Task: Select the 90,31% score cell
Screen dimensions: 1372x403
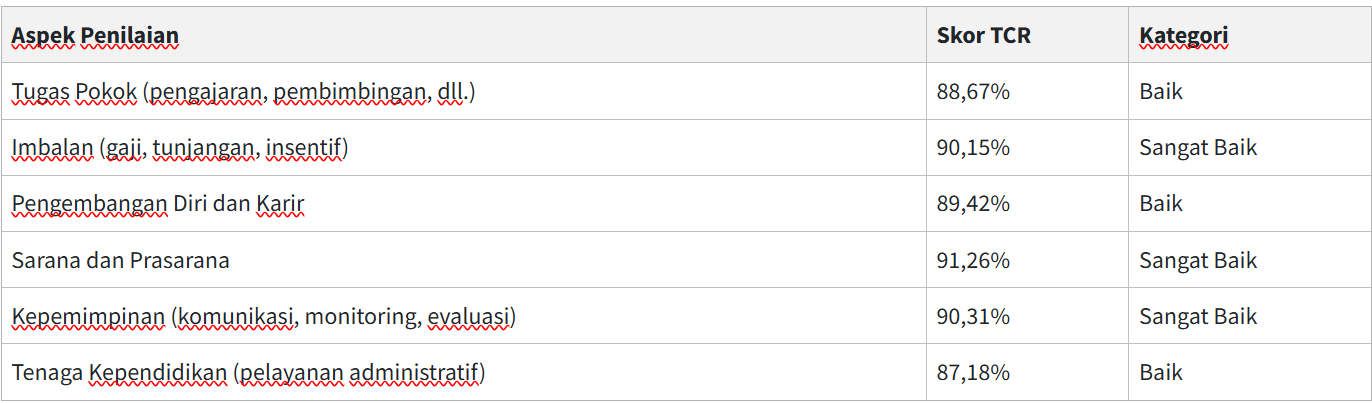Action: (973, 317)
